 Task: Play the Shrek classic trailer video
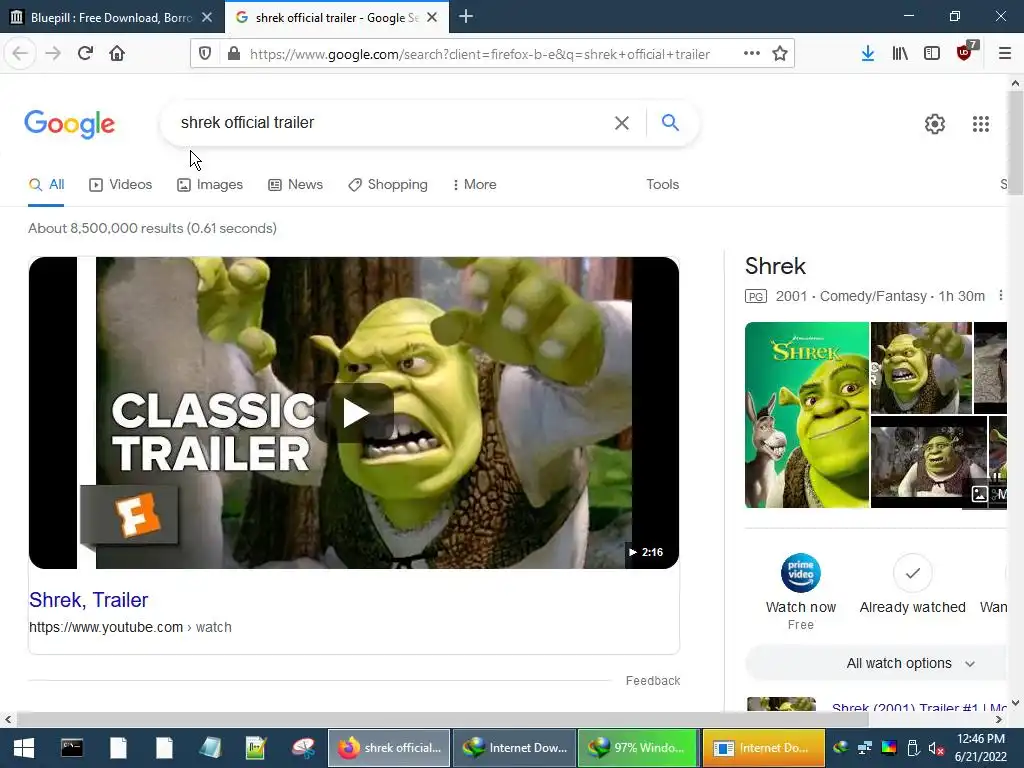[x=354, y=413]
